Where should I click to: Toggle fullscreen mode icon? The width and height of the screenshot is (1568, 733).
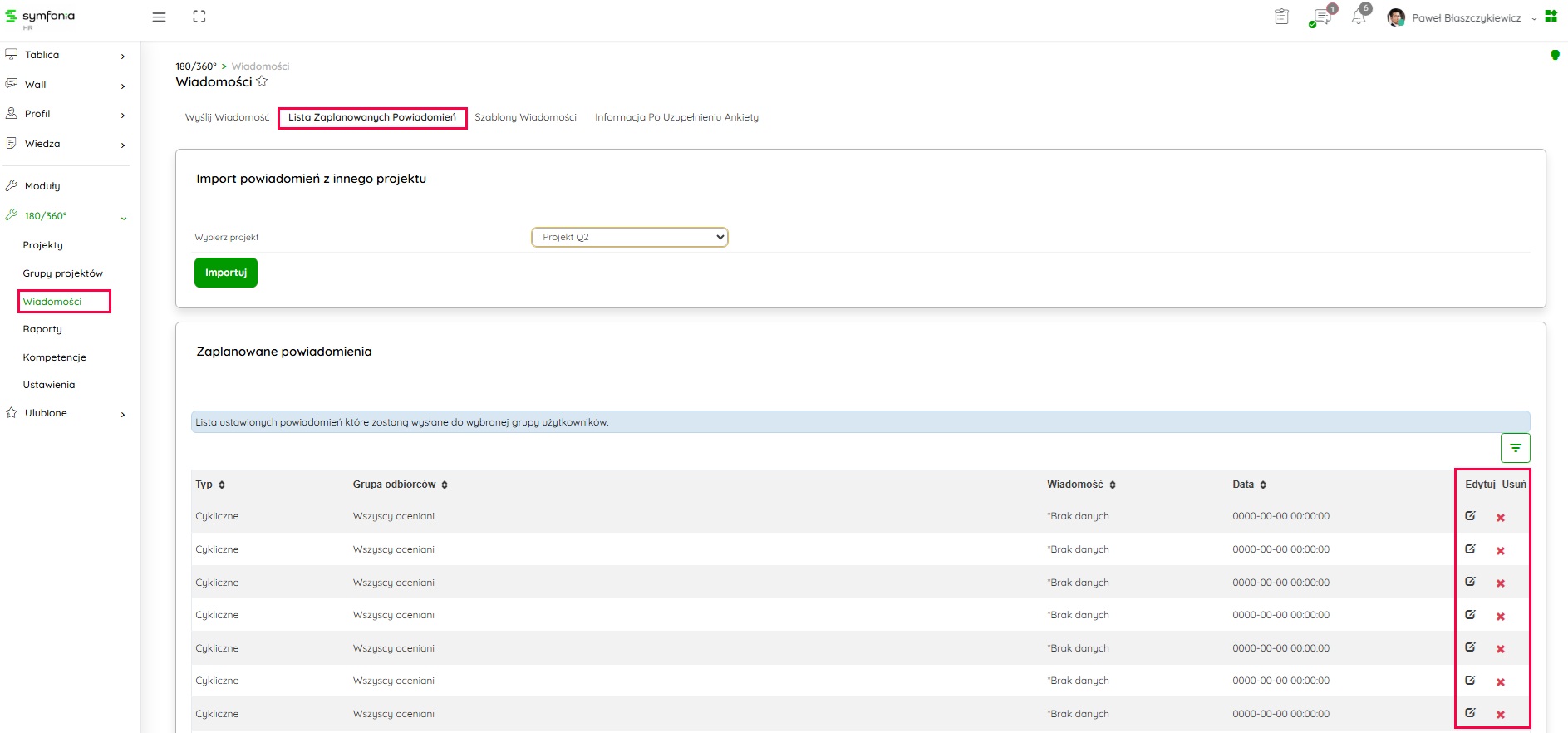point(199,17)
